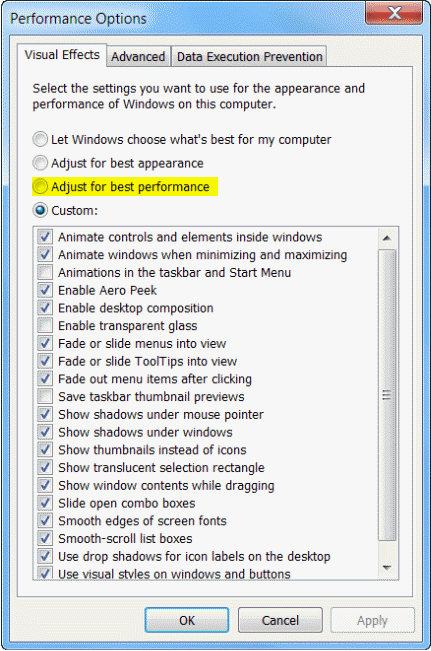Enable Animations in the taskbar and Start Menu
The height and width of the screenshot is (651, 431).
[x=45, y=272]
